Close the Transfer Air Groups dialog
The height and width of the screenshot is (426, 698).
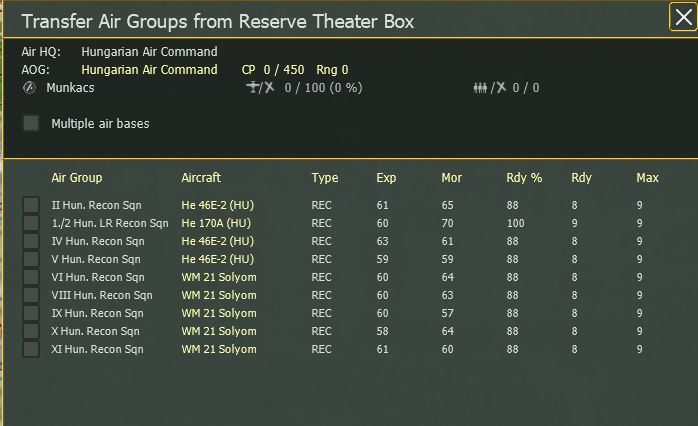(683, 17)
